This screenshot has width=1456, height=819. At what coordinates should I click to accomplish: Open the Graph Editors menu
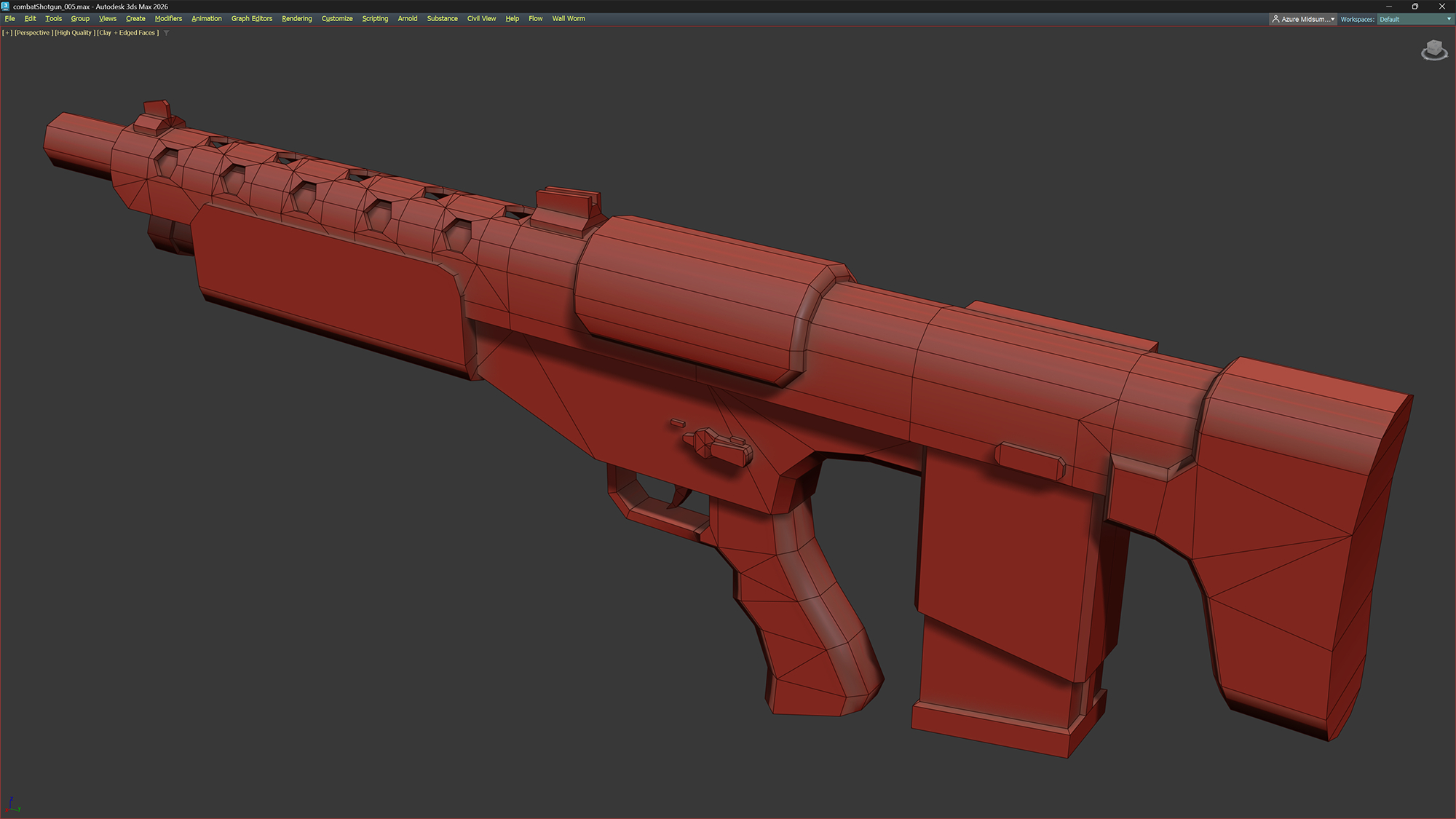(251, 19)
